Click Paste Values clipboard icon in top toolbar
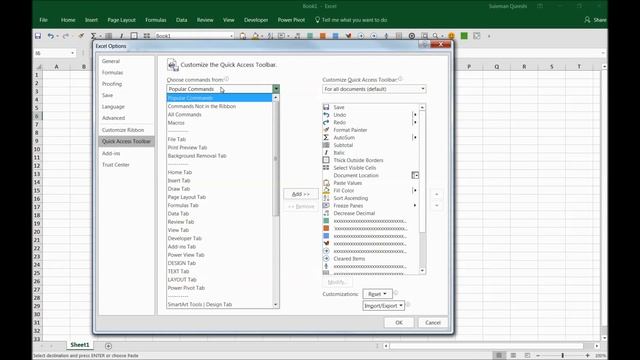The image size is (640, 360). coord(242,36)
